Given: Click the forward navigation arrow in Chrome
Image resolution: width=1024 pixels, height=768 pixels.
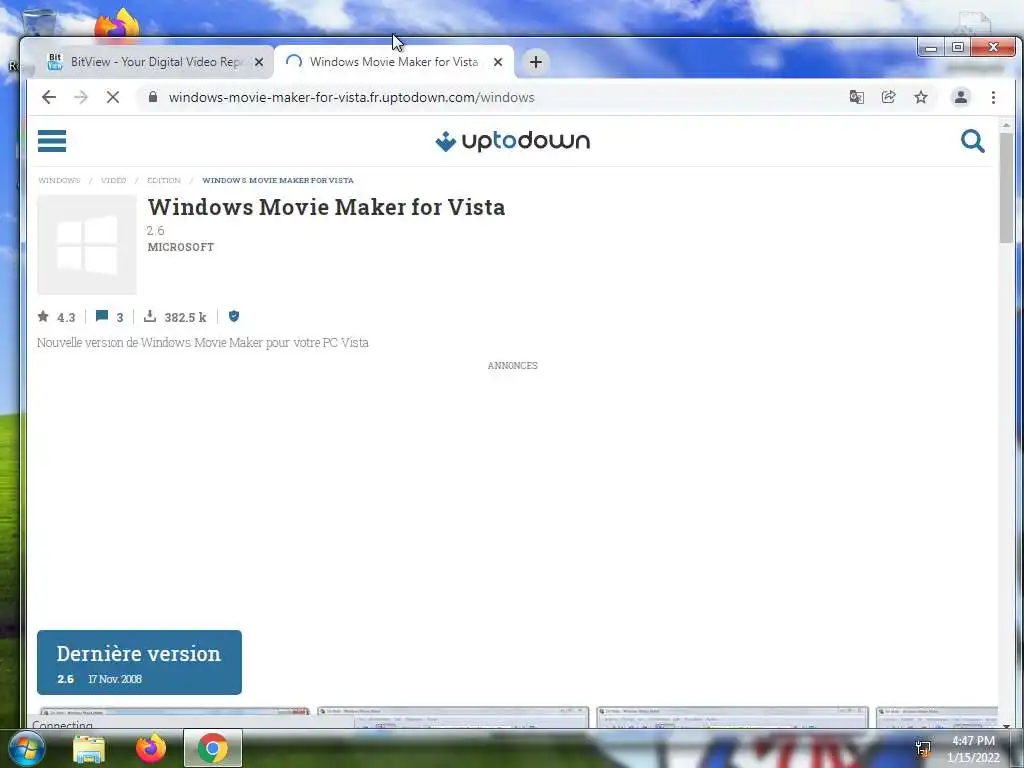Looking at the screenshot, I should click(x=80, y=97).
